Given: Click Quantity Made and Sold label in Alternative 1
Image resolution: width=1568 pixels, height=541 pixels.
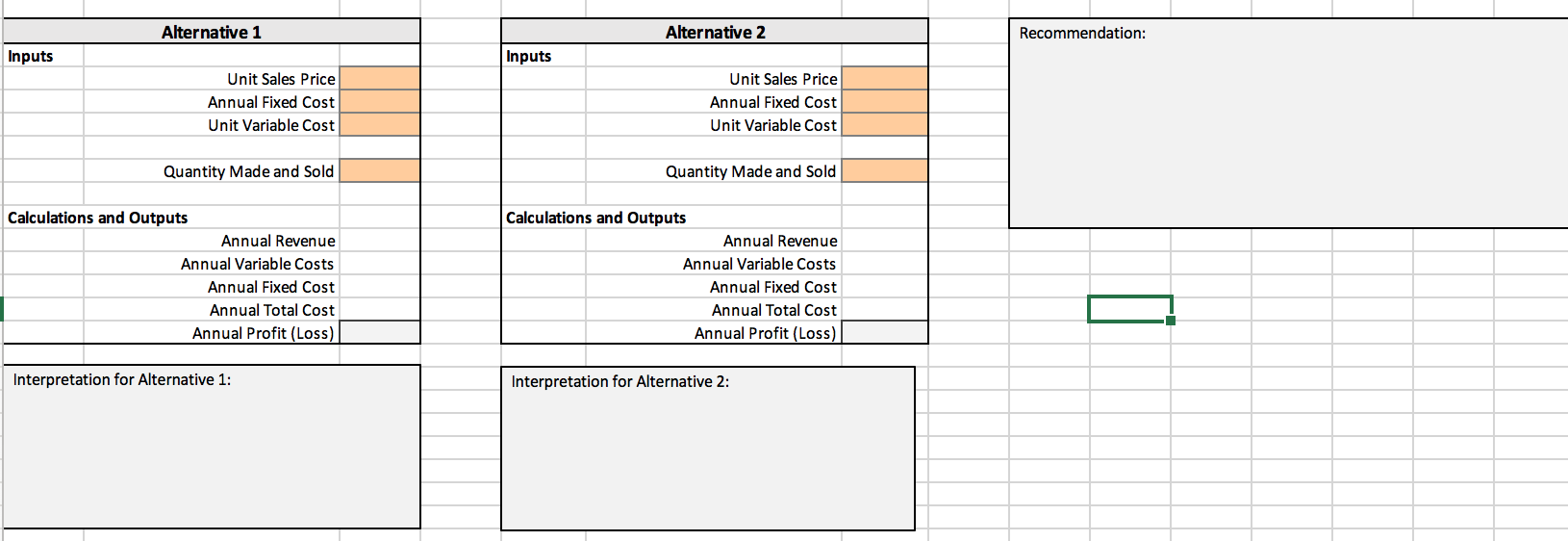Looking at the screenshot, I should tap(248, 171).
